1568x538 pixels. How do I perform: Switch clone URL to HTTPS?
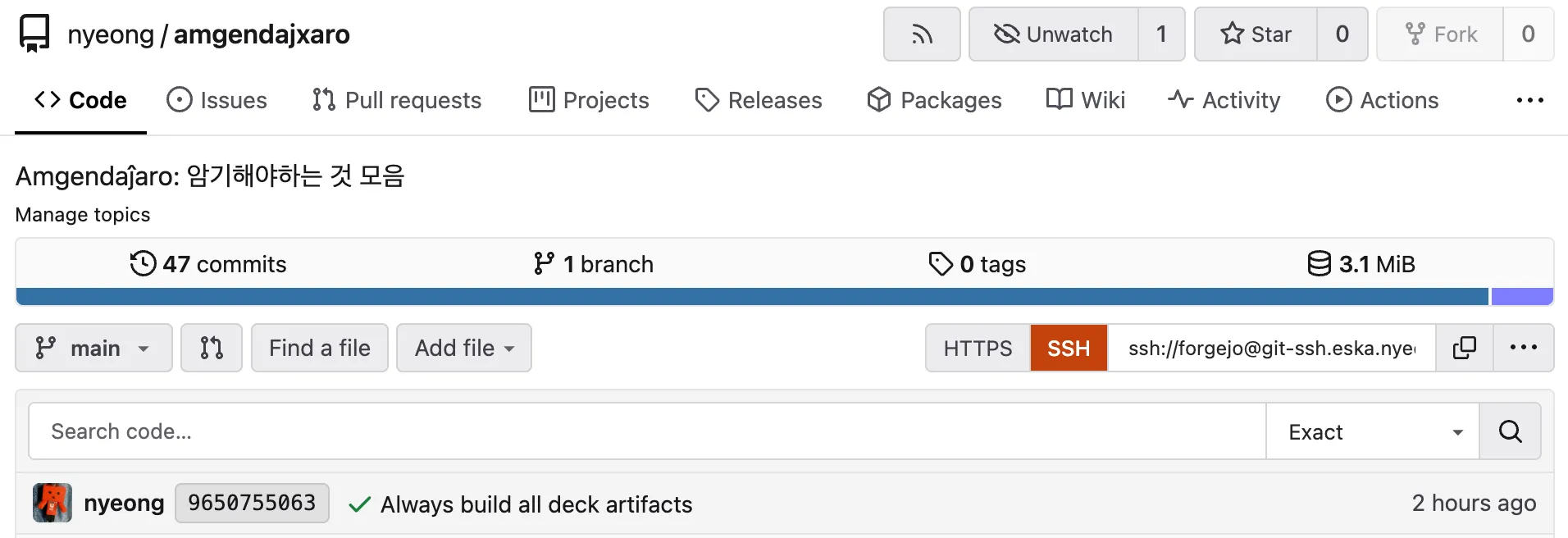[x=978, y=348]
